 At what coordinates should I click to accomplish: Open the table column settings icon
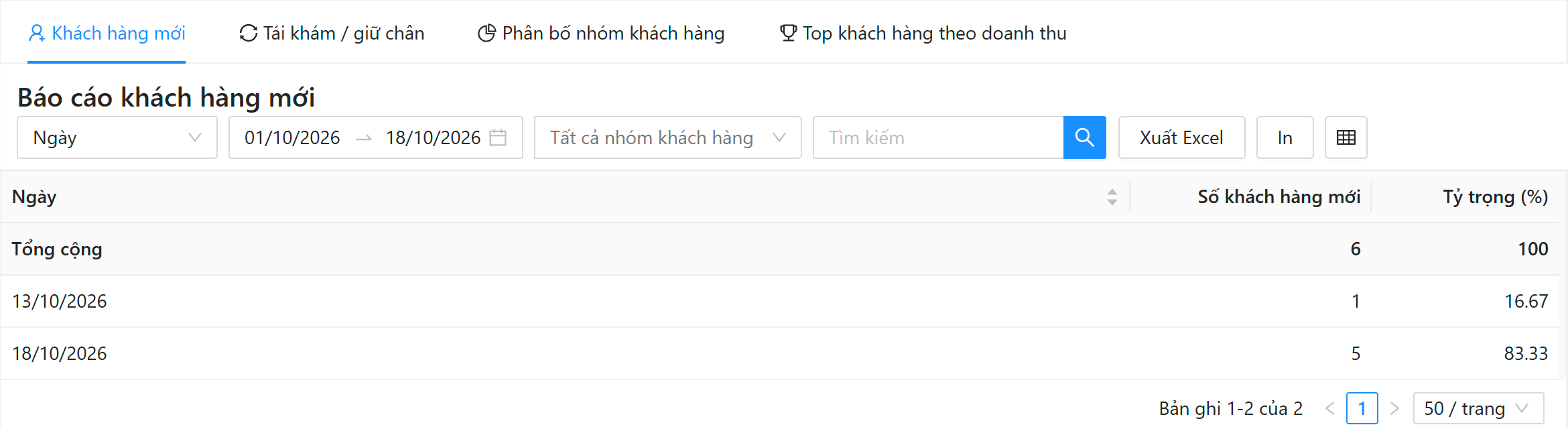point(1346,137)
